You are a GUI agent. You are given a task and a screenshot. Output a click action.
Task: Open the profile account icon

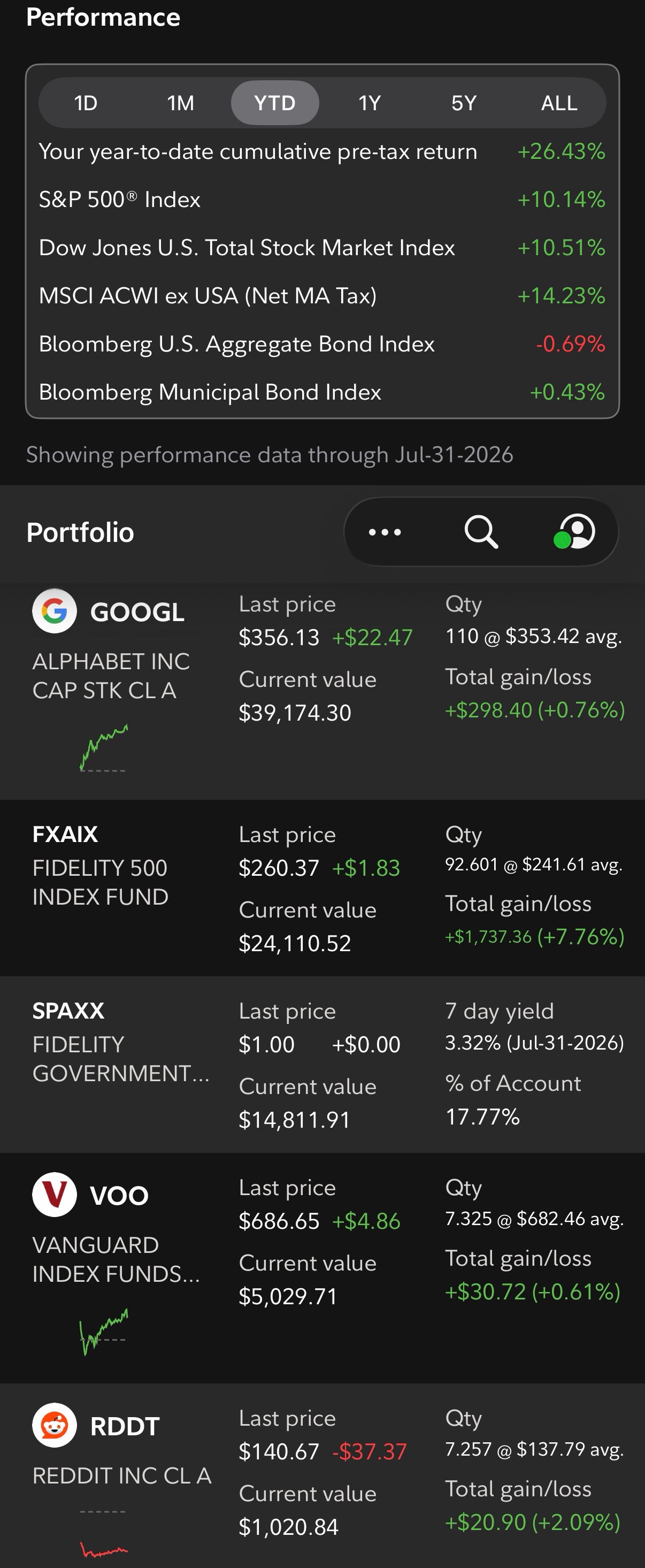[x=575, y=531]
